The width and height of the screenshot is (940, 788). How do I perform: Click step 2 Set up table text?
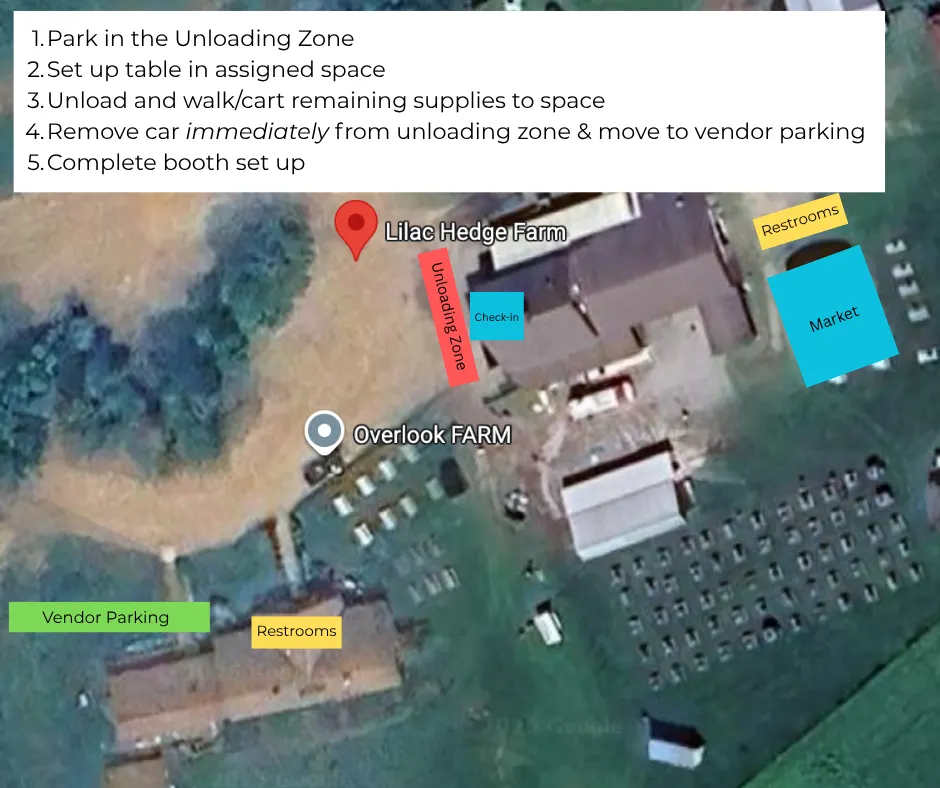[x=206, y=70]
